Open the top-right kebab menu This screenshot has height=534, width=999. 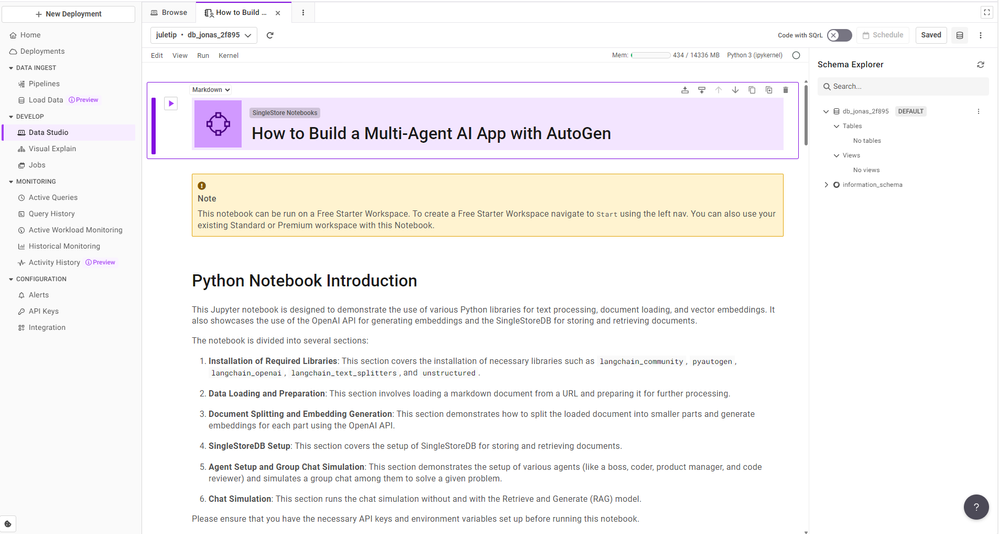[x=981, y=36]
